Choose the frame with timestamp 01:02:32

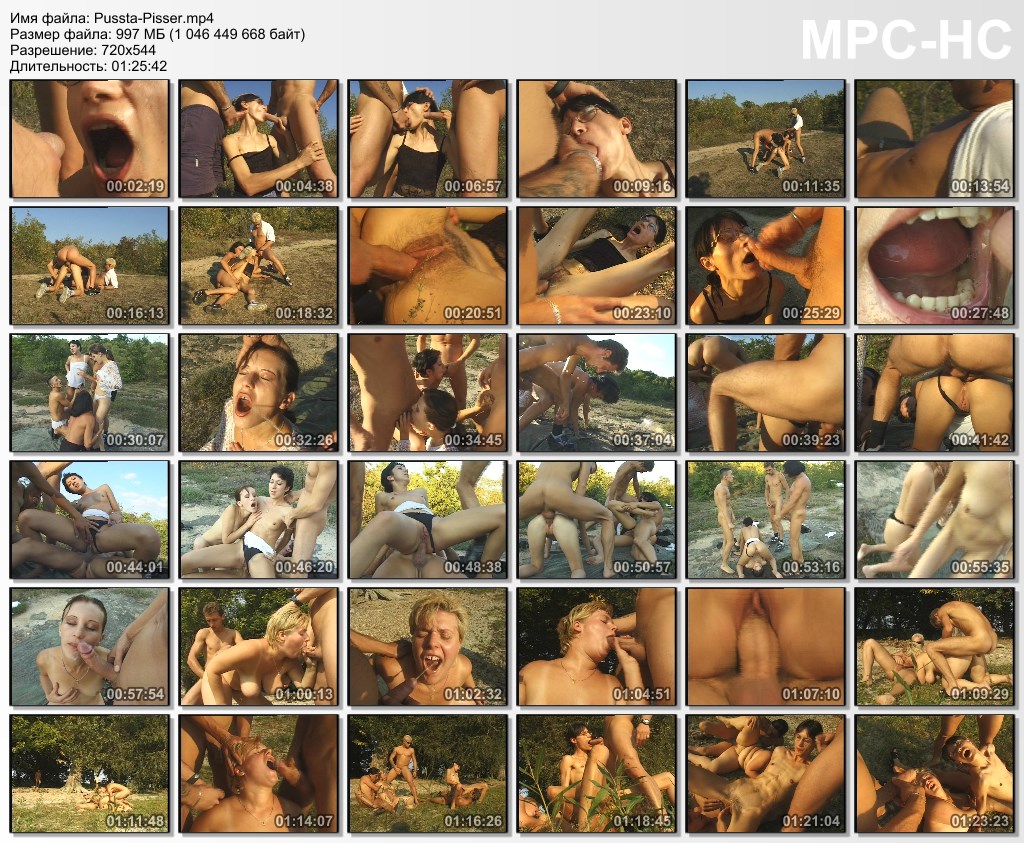click(428, 646)
